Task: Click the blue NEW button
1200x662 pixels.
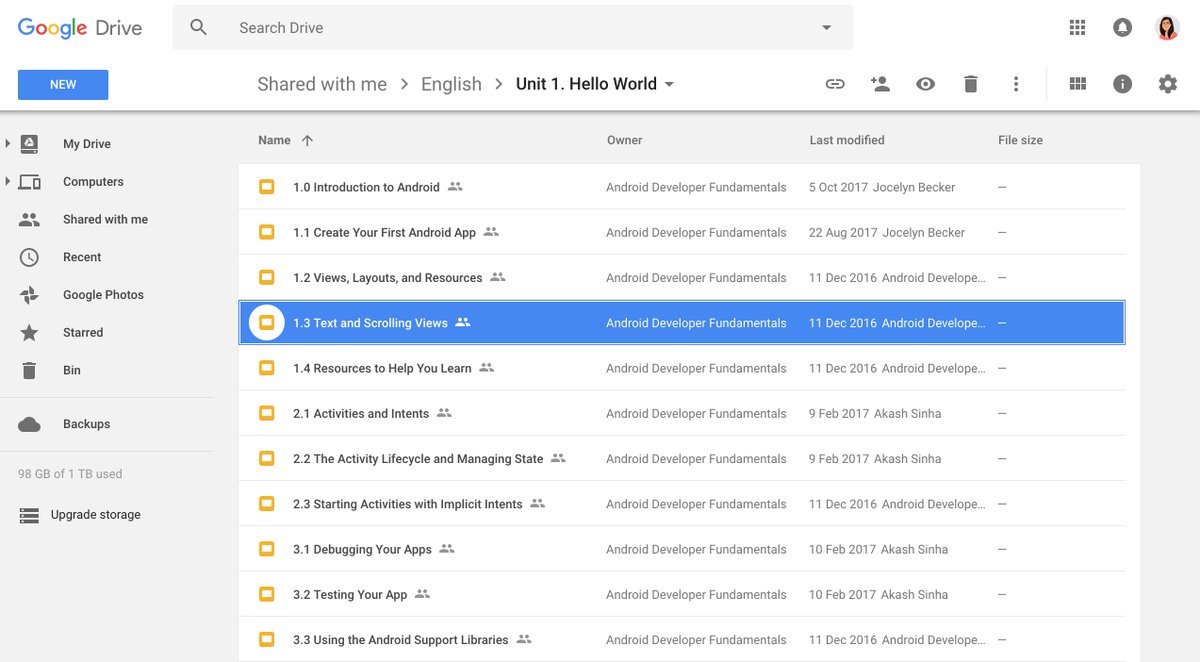Action: point(63,85)
